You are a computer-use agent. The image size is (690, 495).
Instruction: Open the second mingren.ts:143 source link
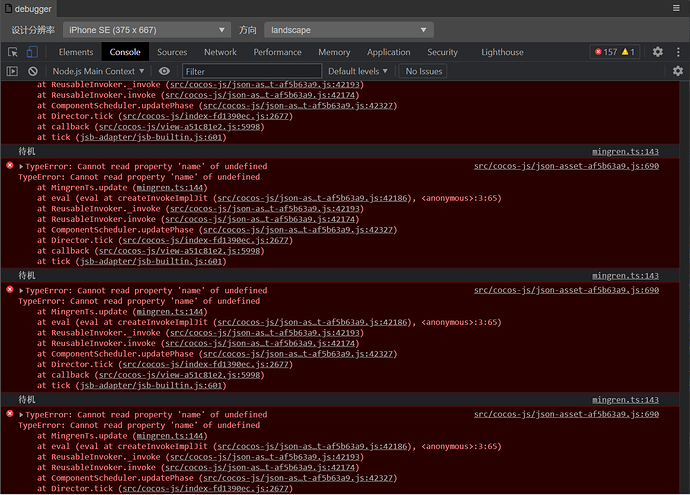[625, 275]
